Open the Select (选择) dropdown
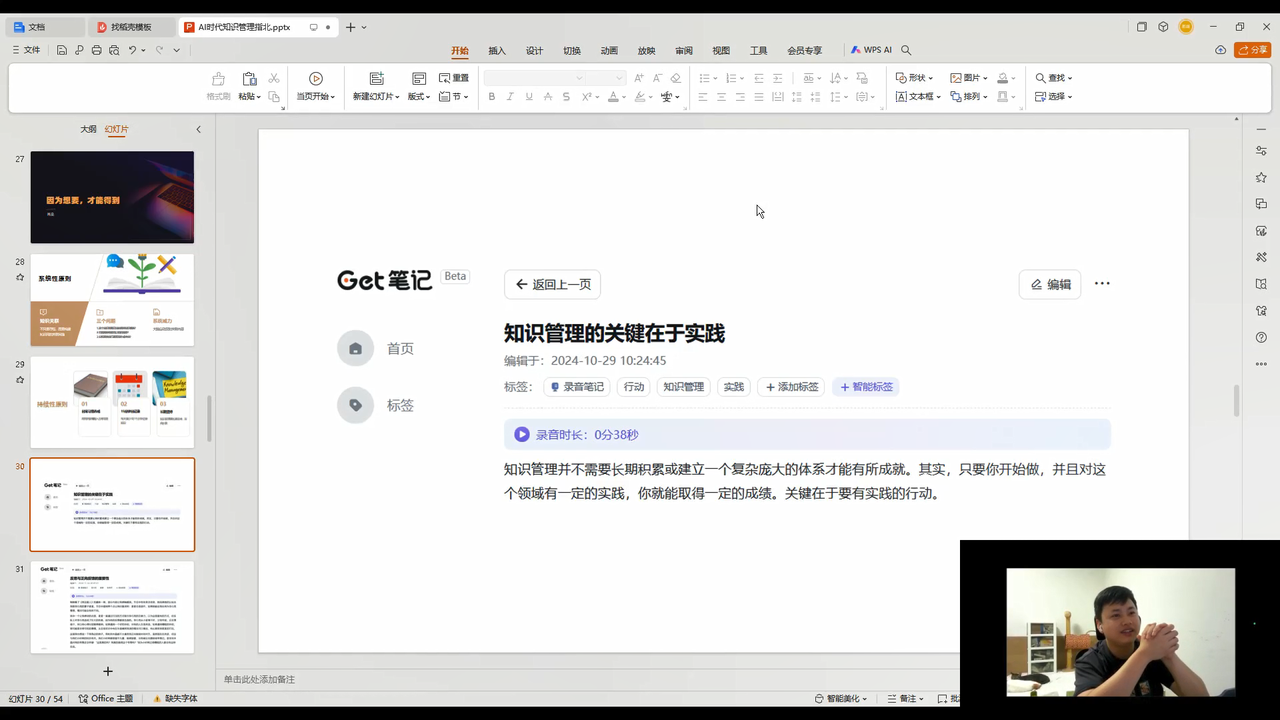This screenshot has height=720, width=1280. 1054,97
